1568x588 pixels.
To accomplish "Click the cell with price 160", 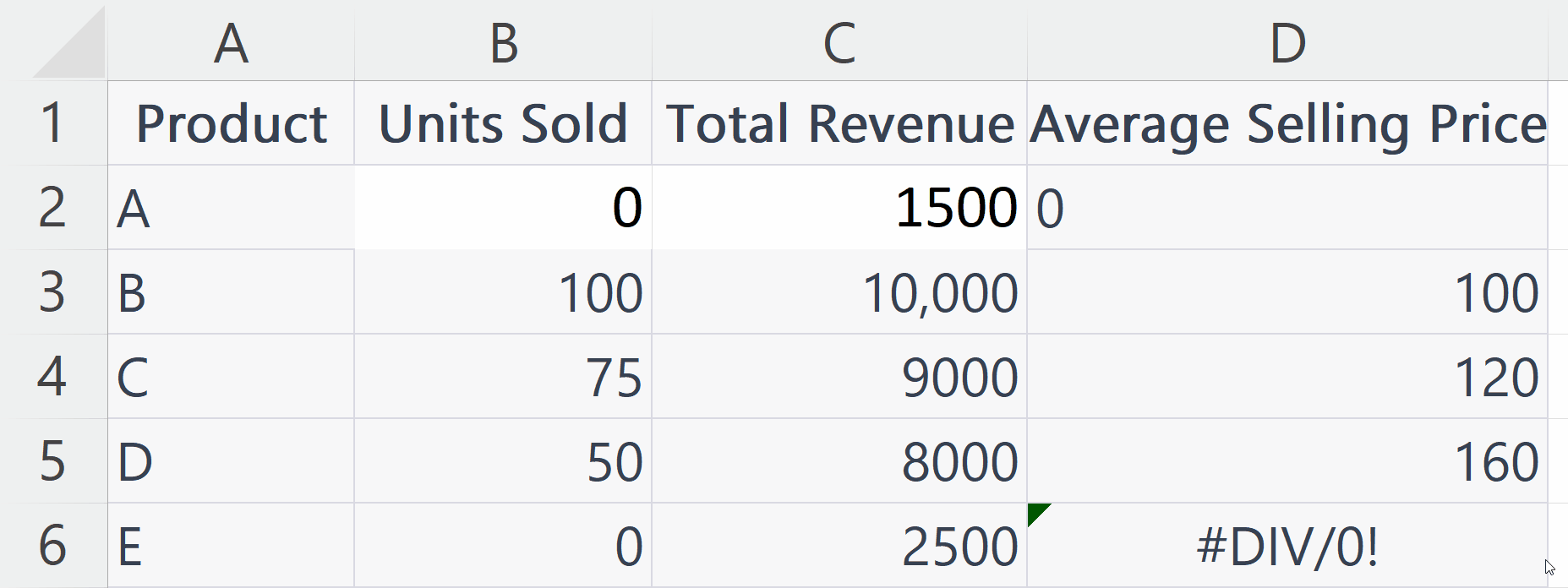I will point(1285,461).
